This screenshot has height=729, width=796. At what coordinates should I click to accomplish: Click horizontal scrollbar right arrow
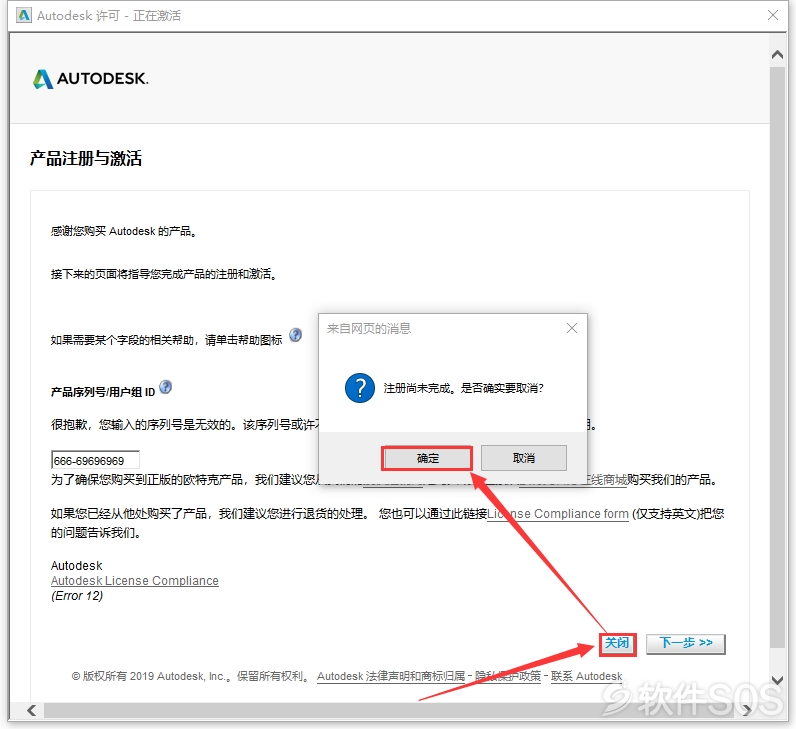746,710
